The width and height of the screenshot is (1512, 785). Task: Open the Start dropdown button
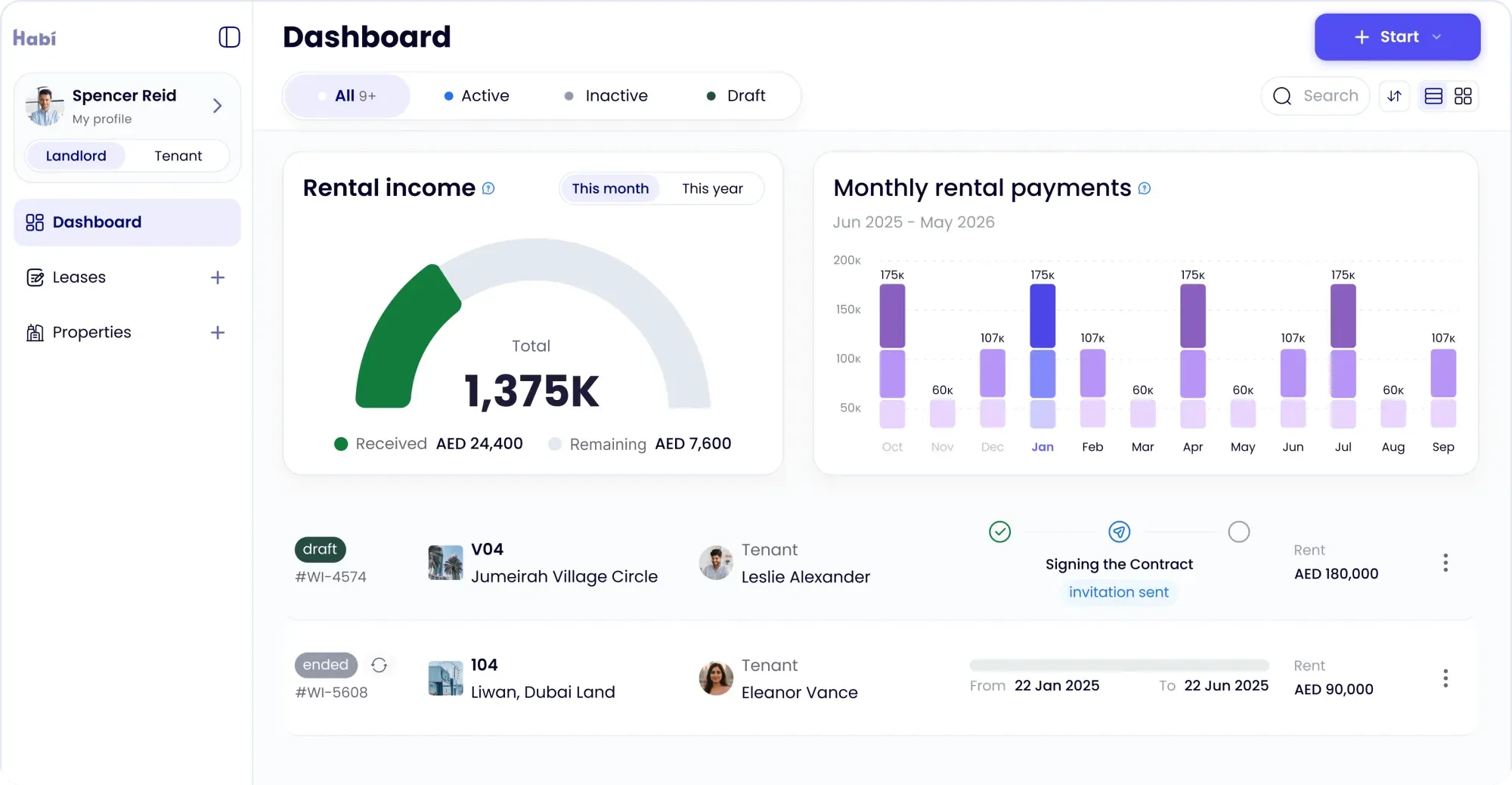click(x=1397, y=37)
